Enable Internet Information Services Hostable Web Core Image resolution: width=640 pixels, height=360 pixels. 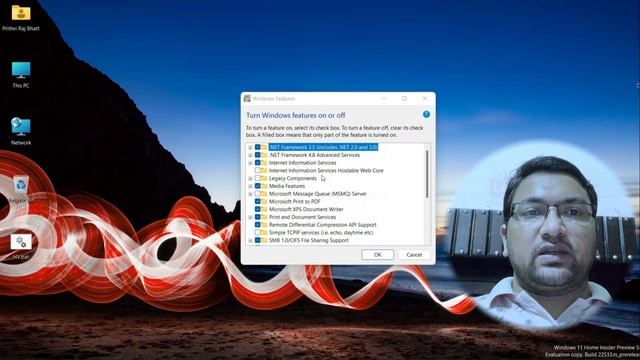(x=258, y=170)
